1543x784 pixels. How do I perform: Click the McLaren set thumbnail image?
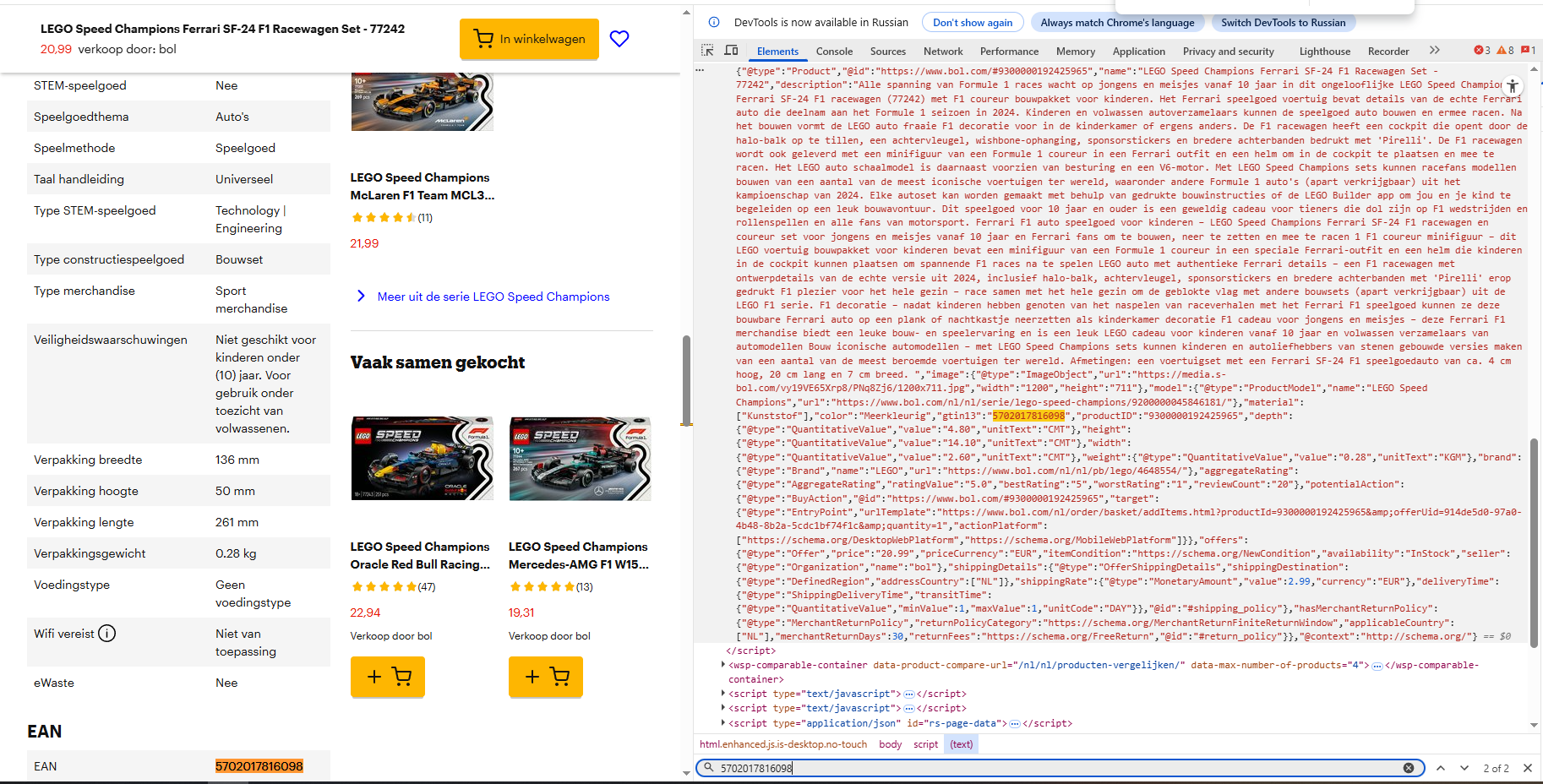click(x=422, y=101)
